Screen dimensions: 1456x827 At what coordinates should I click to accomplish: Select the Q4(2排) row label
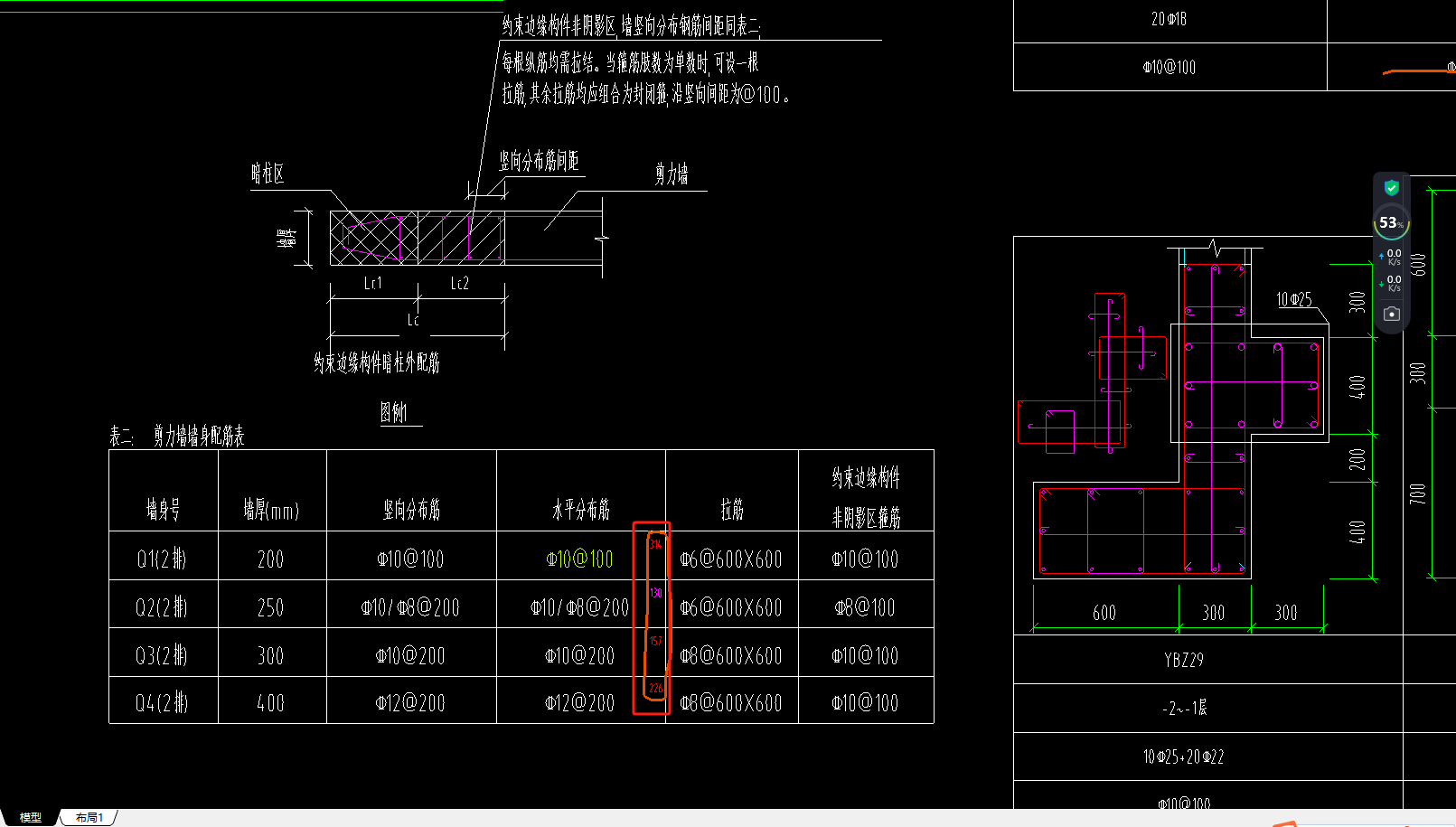point(162,702)
